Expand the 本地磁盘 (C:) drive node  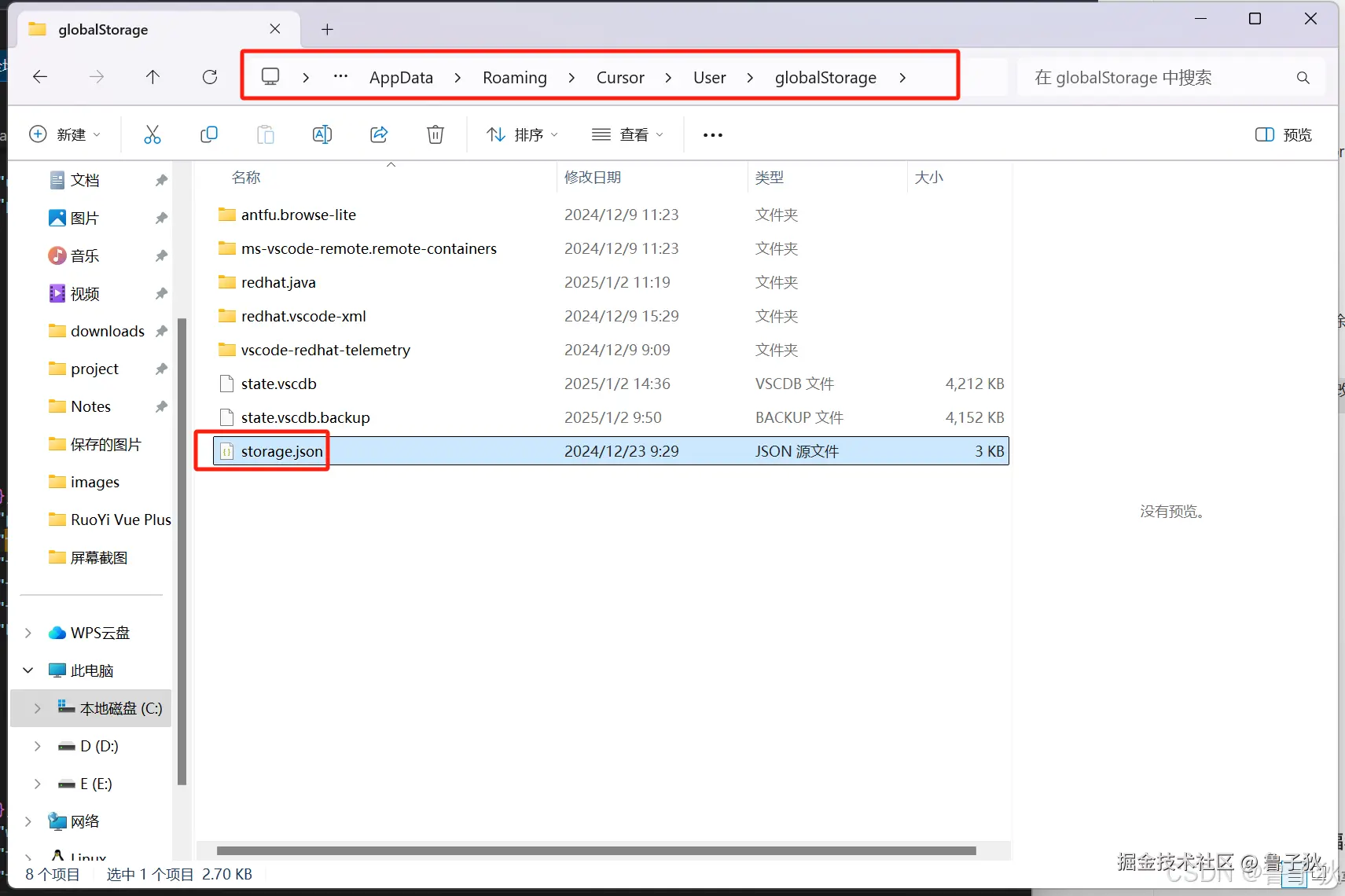[x=38, y=708]
